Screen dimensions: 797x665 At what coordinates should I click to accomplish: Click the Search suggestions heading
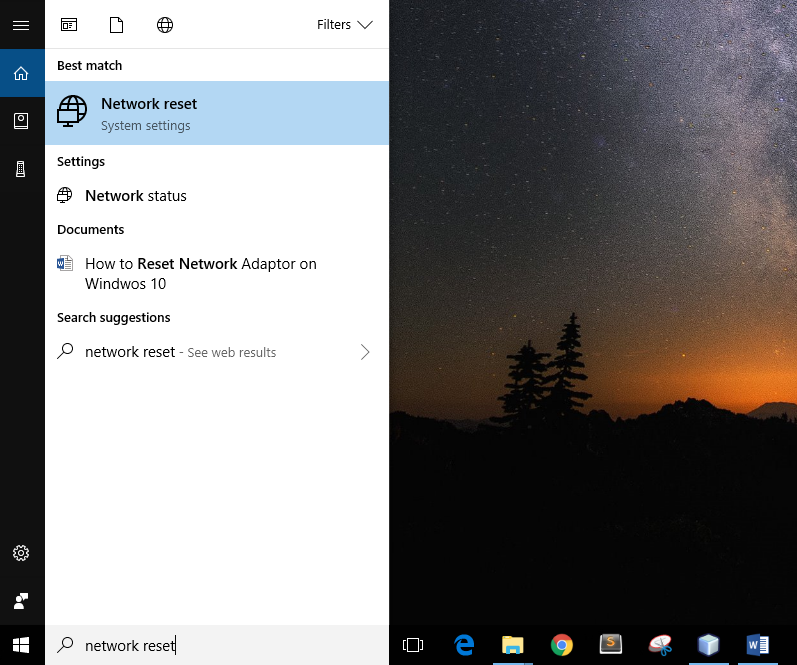pos(113,318)
